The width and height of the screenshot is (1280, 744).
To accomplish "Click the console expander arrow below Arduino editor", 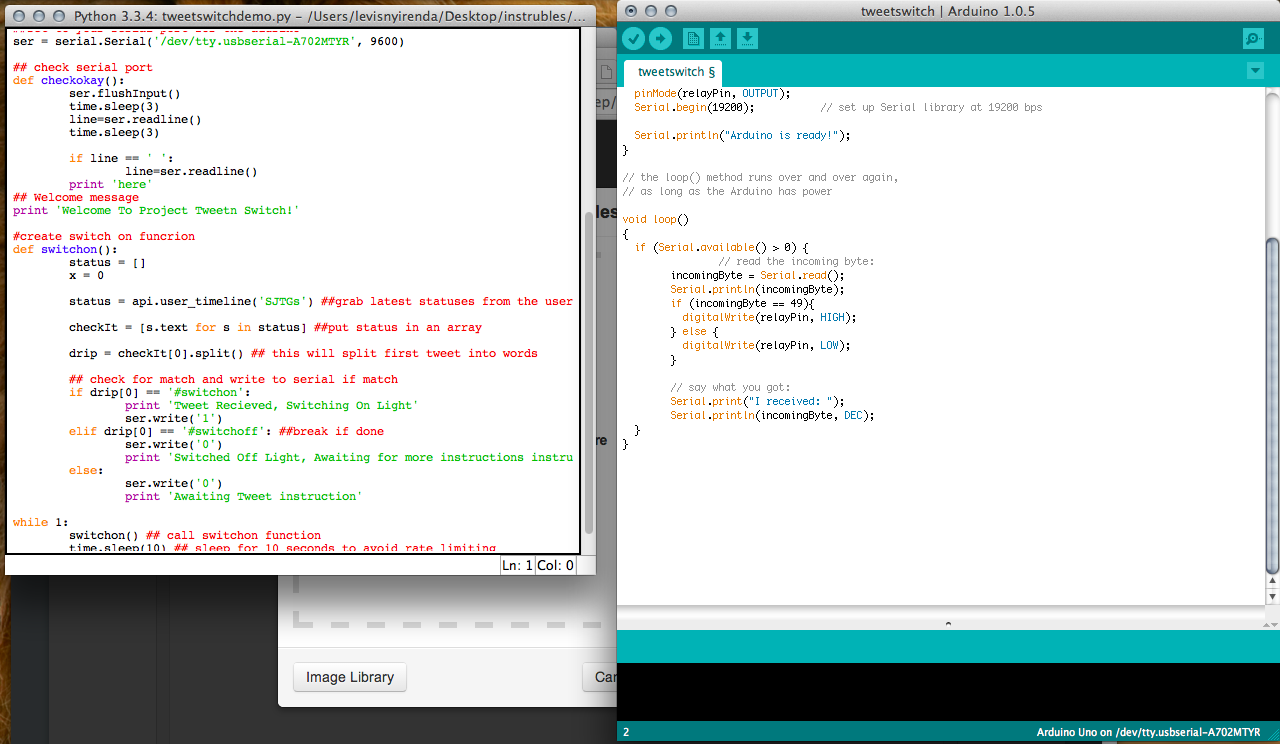I will click(x=948, y=623).
